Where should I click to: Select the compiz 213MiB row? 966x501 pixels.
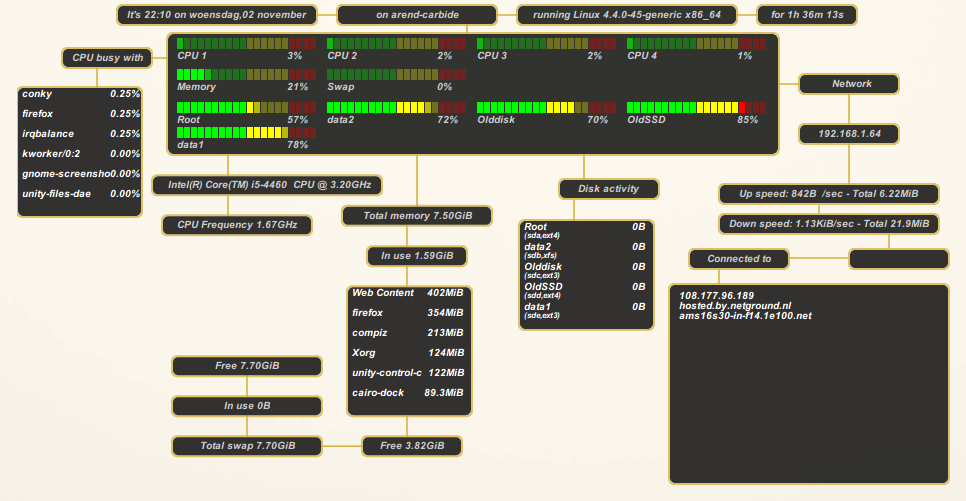[408, 333]
